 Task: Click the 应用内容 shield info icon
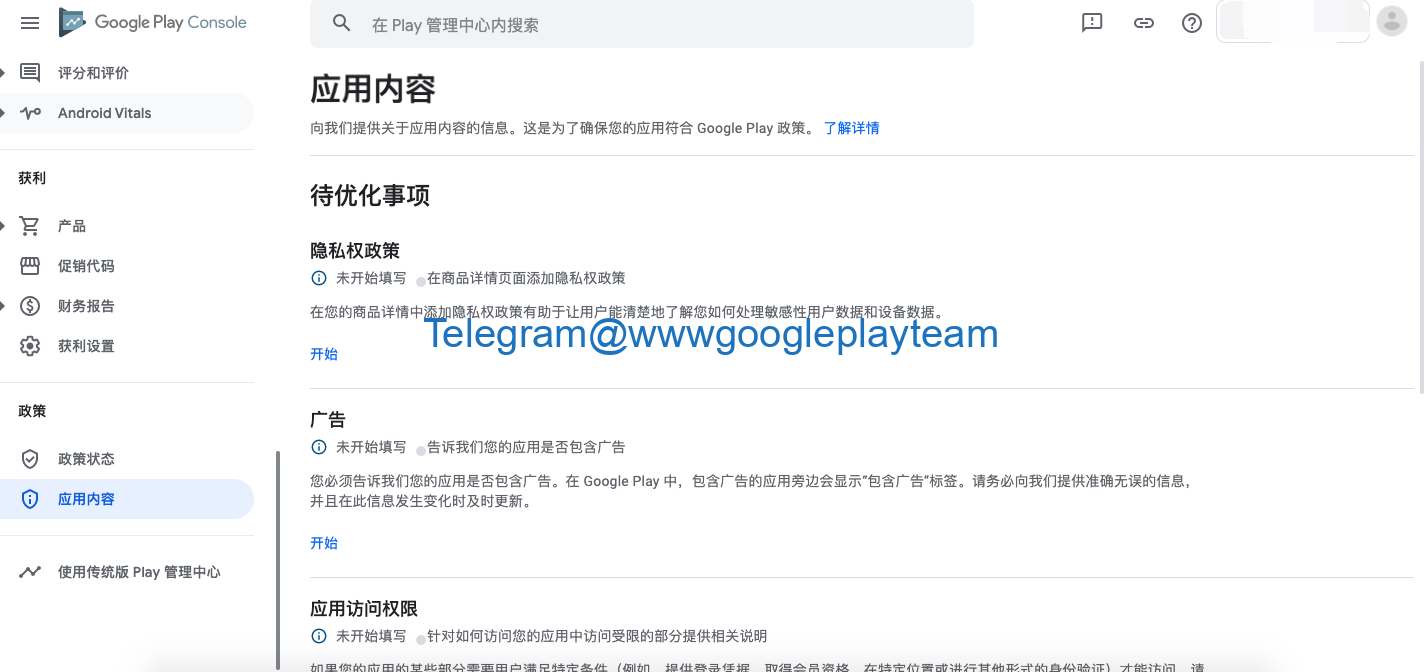[x=30, y=499]
